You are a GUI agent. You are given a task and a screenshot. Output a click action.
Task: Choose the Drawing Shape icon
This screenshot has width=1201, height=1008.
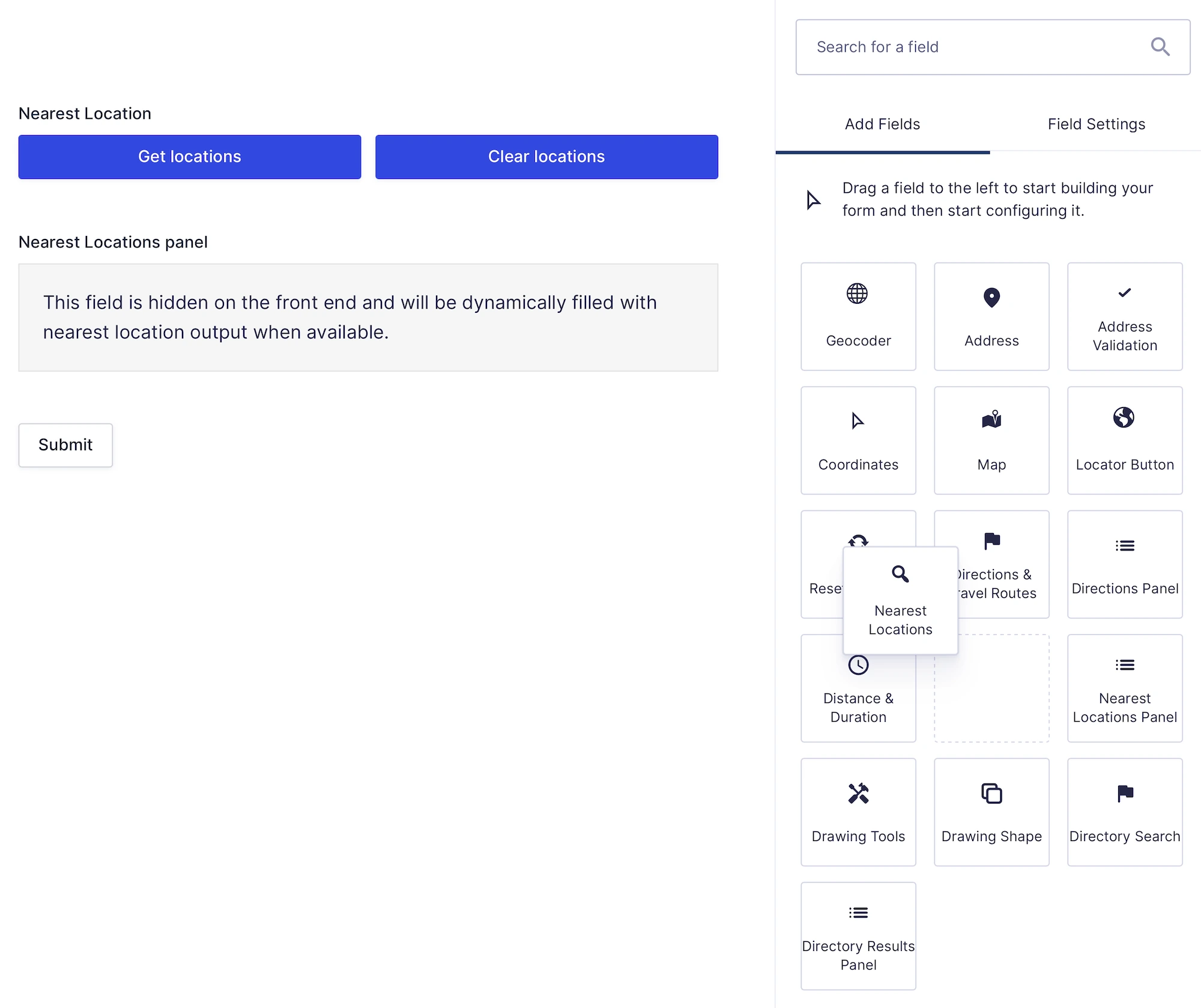[991, 793]
